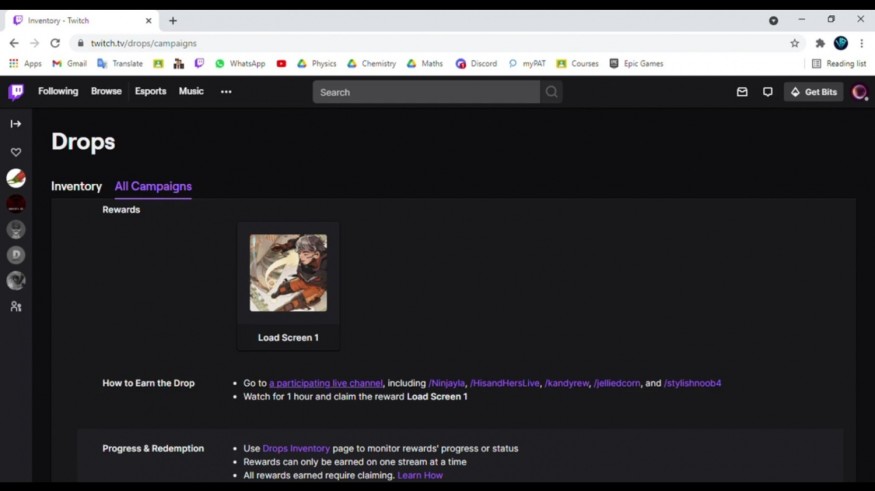Screen dimensions: 875x491
Task: Click the search magnifier button
Action: 551,92
